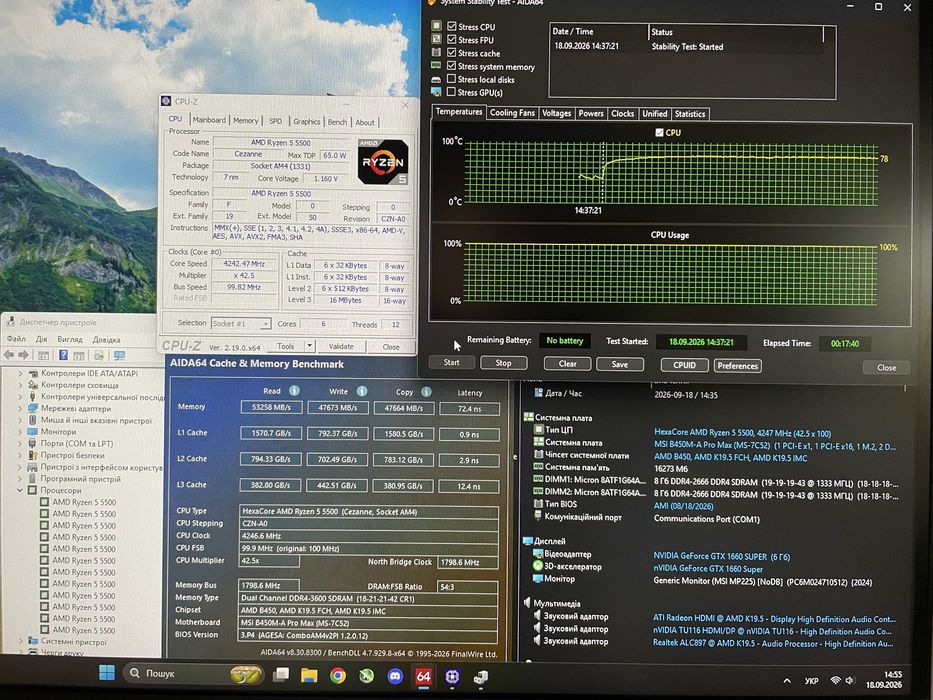933x700 pixels.
Task: Click the Back arrow in Device Manager toolbar
Action: point(9,355)
